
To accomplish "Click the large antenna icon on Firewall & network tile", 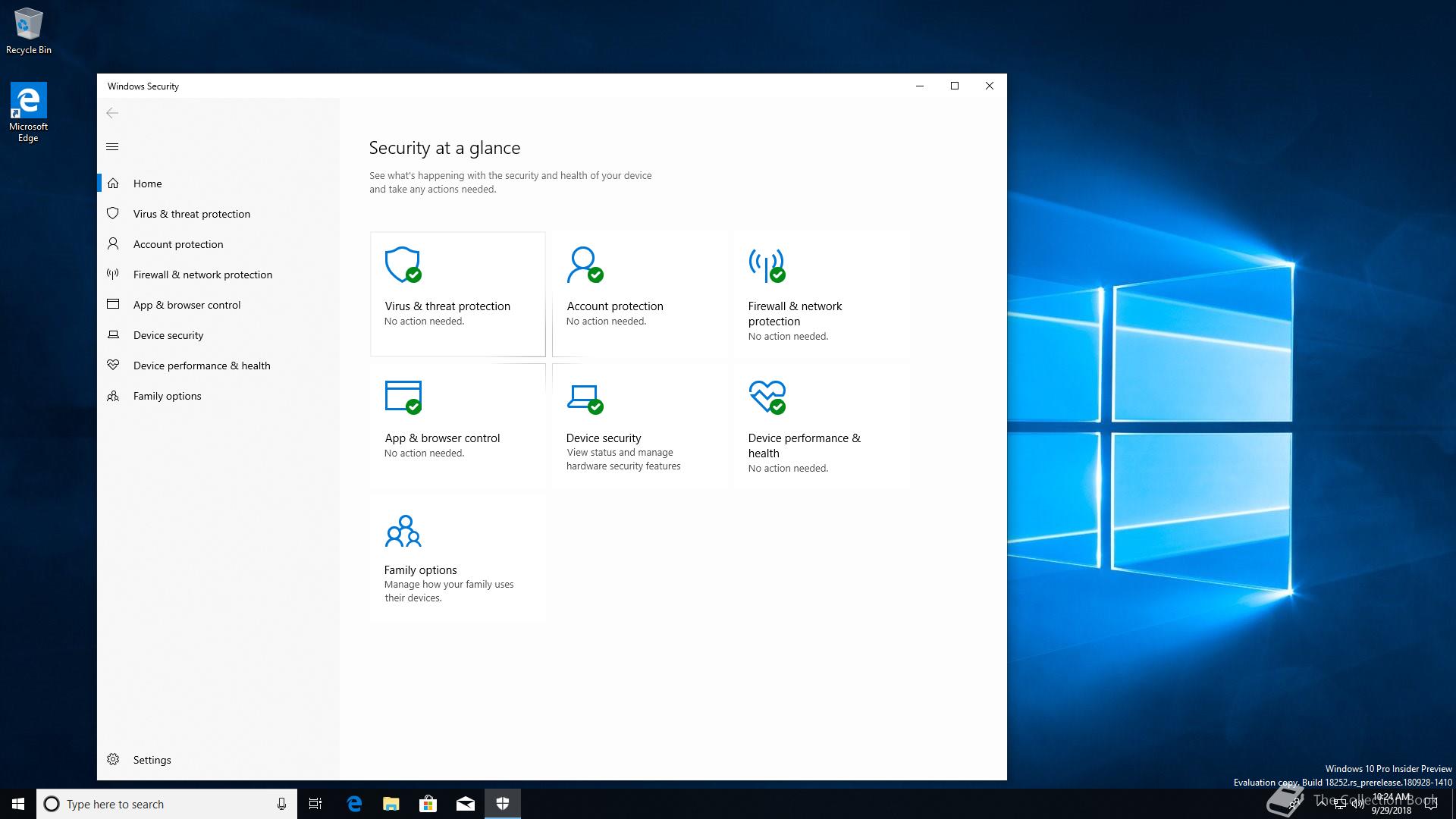I will [767, 265].
